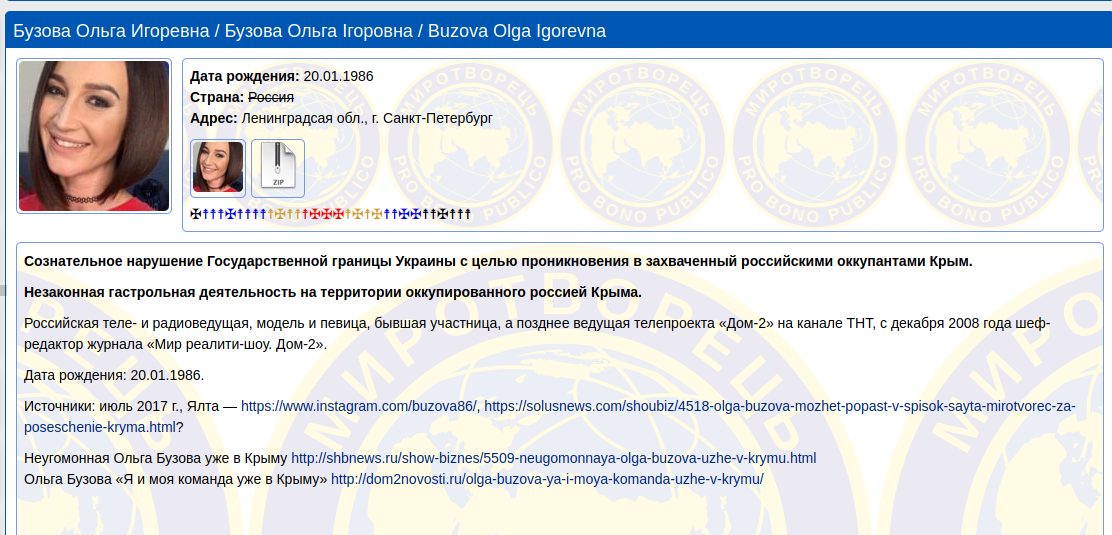Open the attached ZIP archive icon
This screenshot has width=1112, height=535.
click(278, 168)
